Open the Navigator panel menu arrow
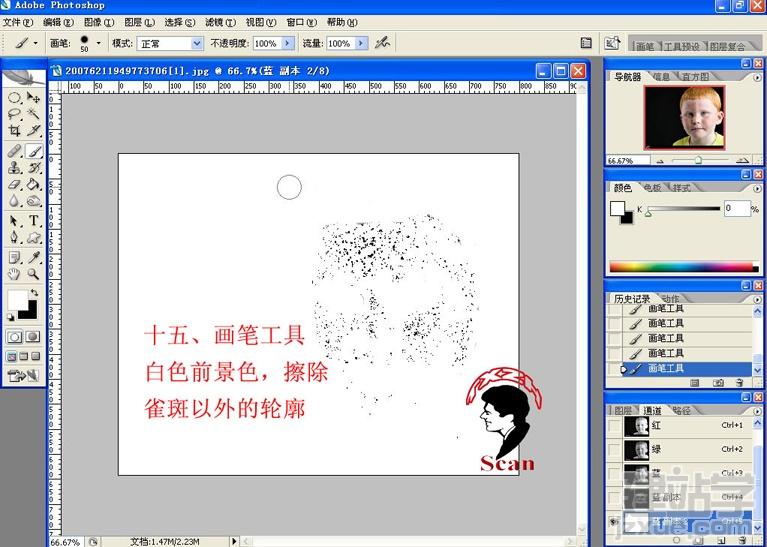Viewport: 767px width, 547px height. [757, 77]
